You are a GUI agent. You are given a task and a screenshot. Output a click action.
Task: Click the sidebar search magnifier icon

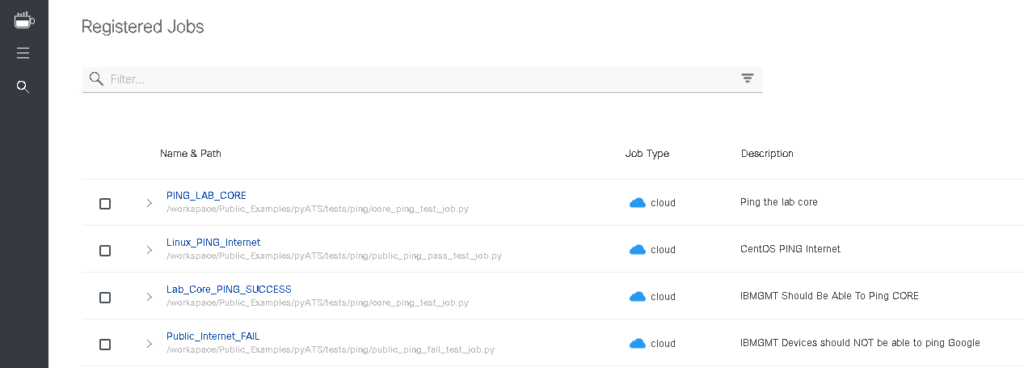pos(23,87)
